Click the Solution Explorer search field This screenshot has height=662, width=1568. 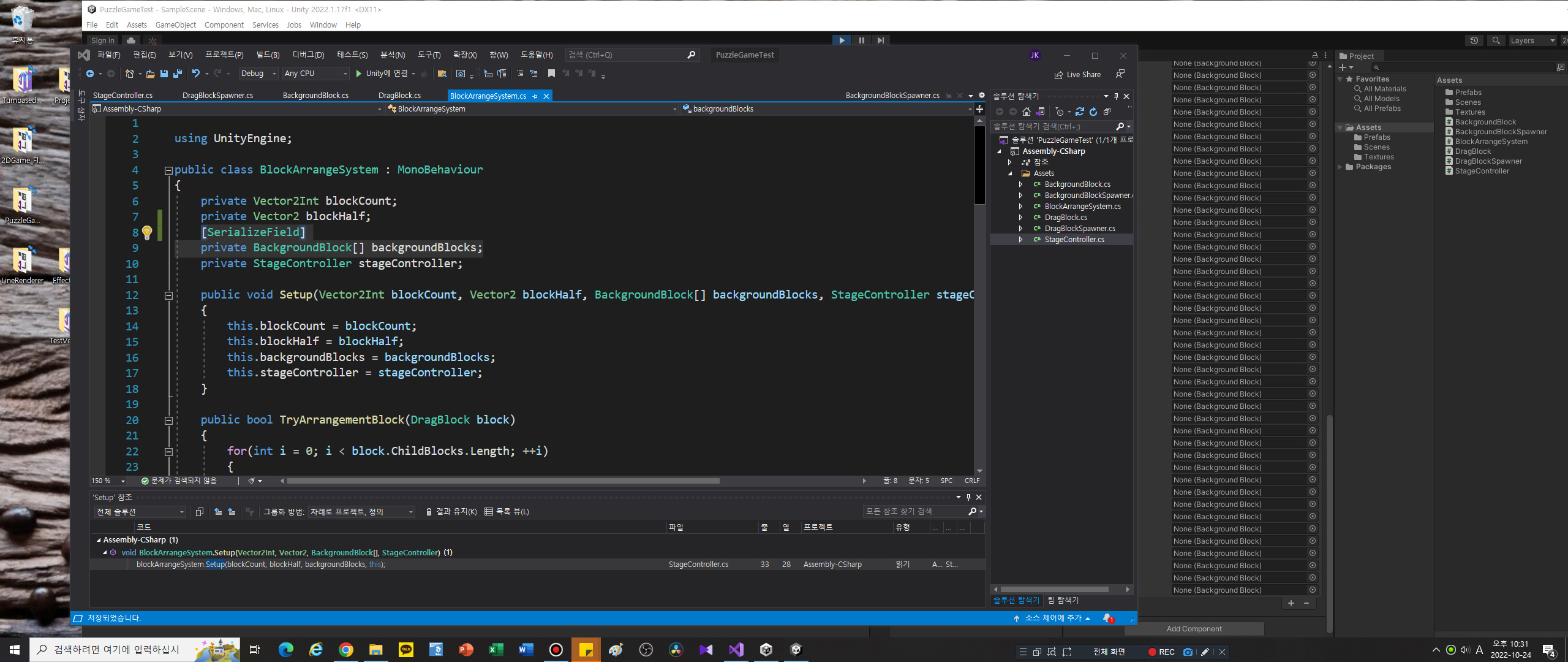(1061, 127)
